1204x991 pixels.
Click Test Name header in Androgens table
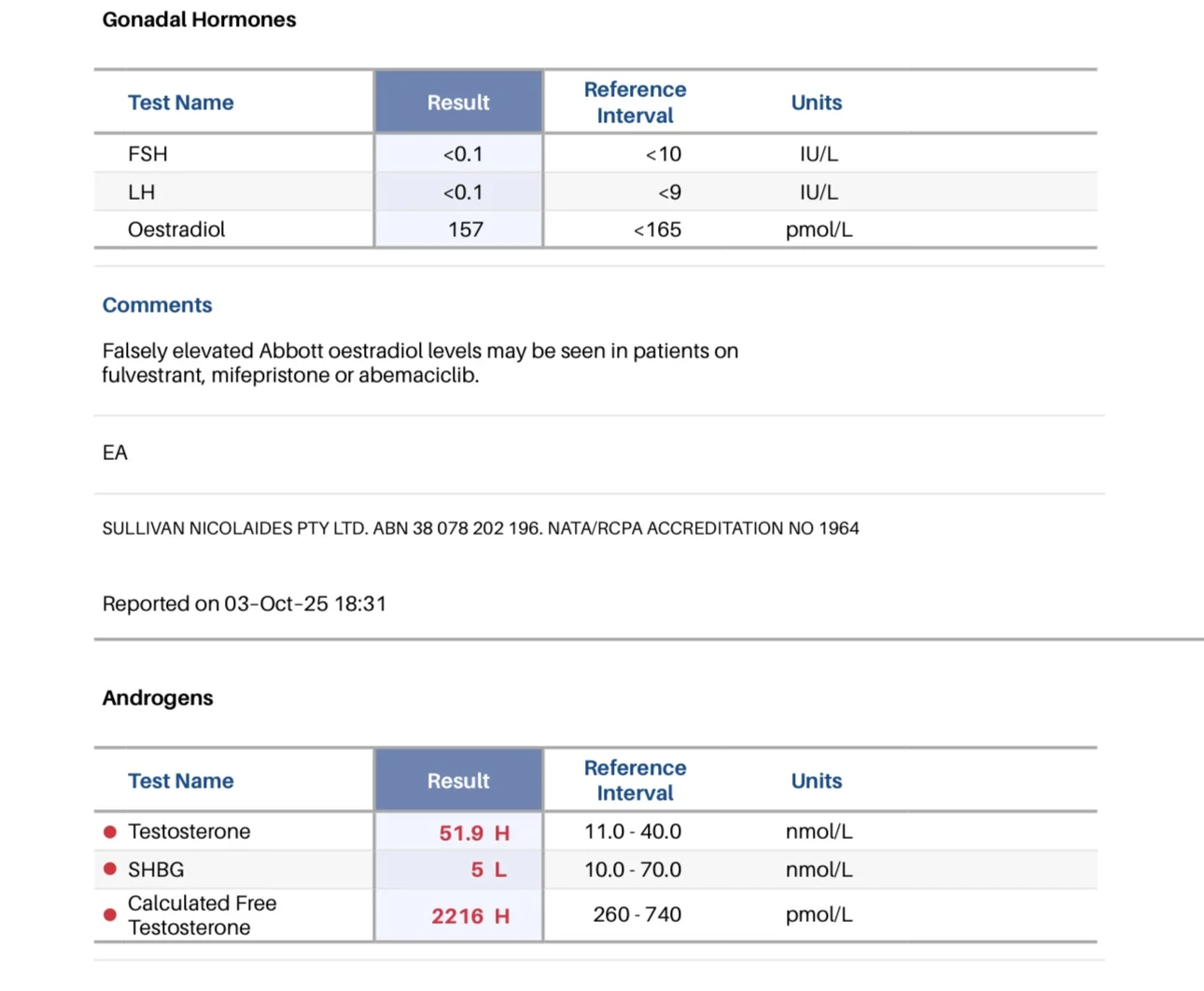(x=181, y=781)
